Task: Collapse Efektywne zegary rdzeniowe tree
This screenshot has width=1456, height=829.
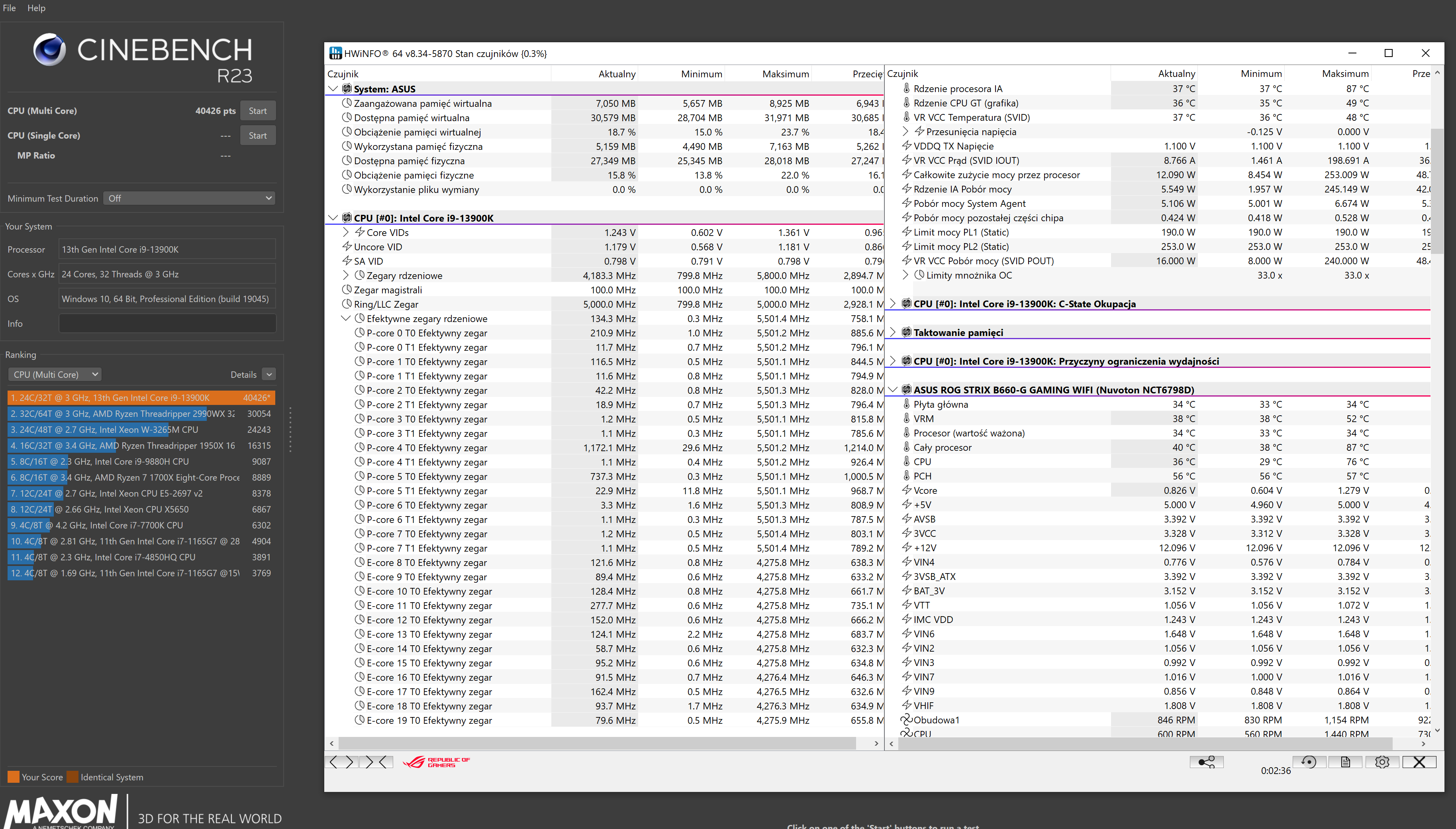Action: click(346, 318)
